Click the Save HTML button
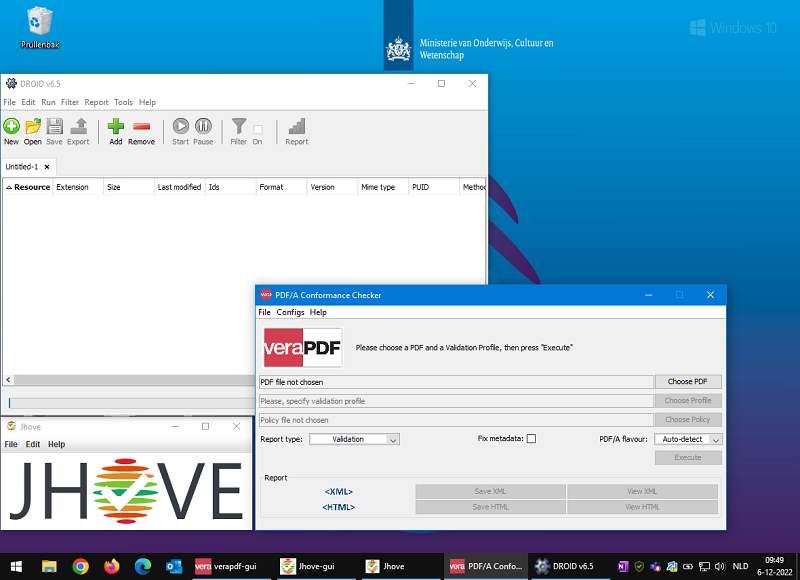 (490, 507)
